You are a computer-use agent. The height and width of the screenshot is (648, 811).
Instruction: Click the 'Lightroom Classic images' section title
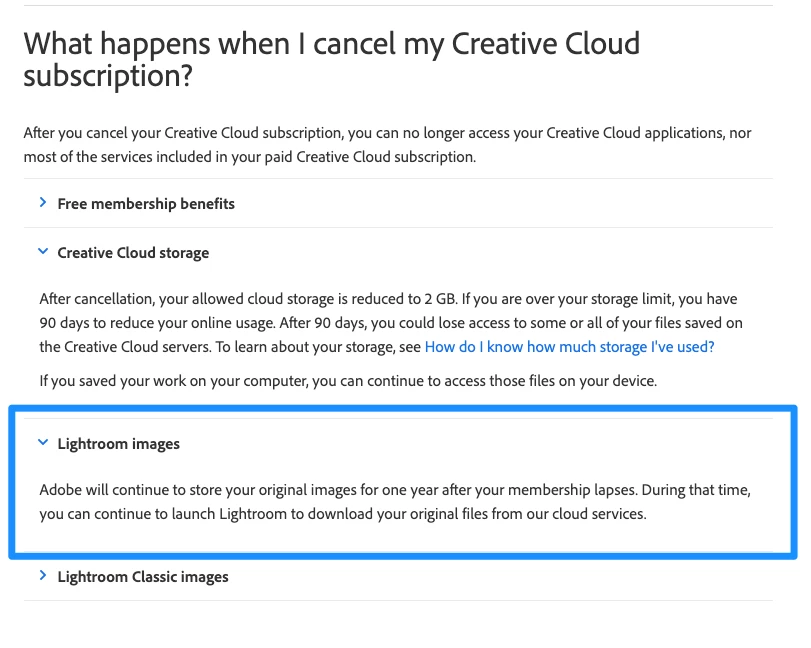click(143, 577)
